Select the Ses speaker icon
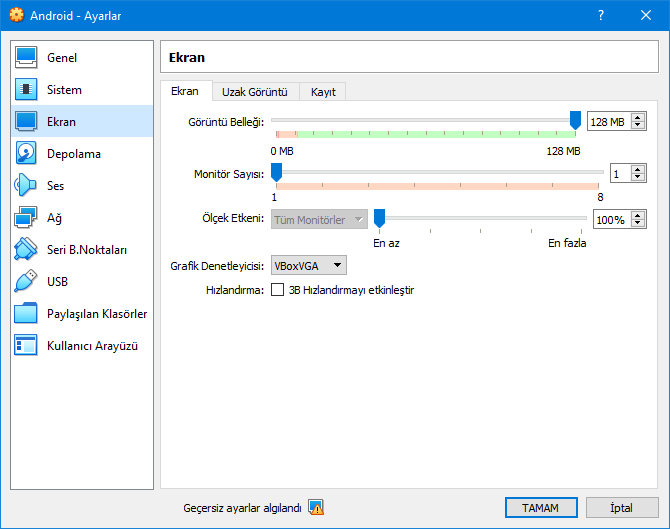Viewport: 670px width, 529px height. pos(27,186)
